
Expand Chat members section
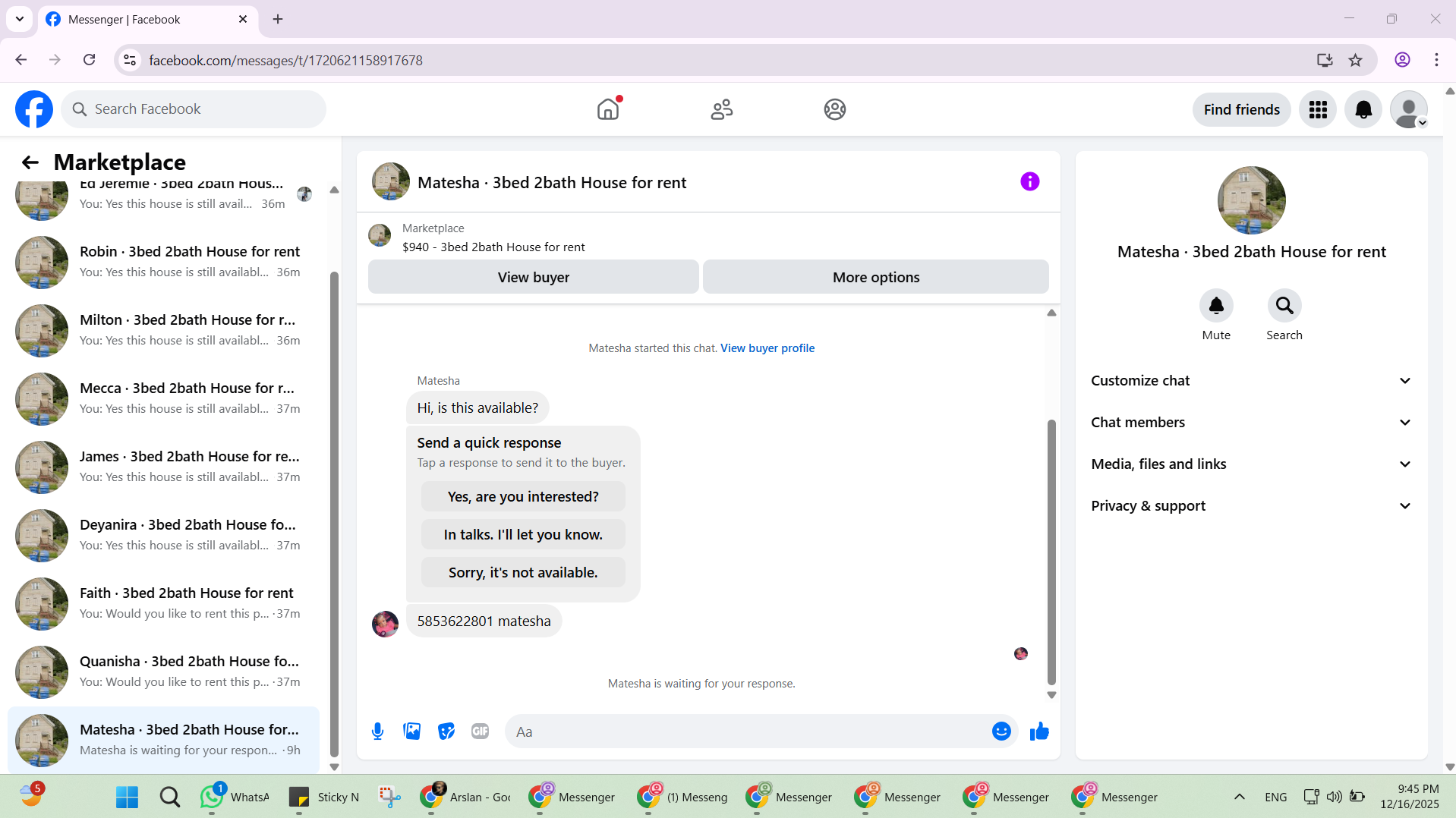click(x=1252, y=423)
